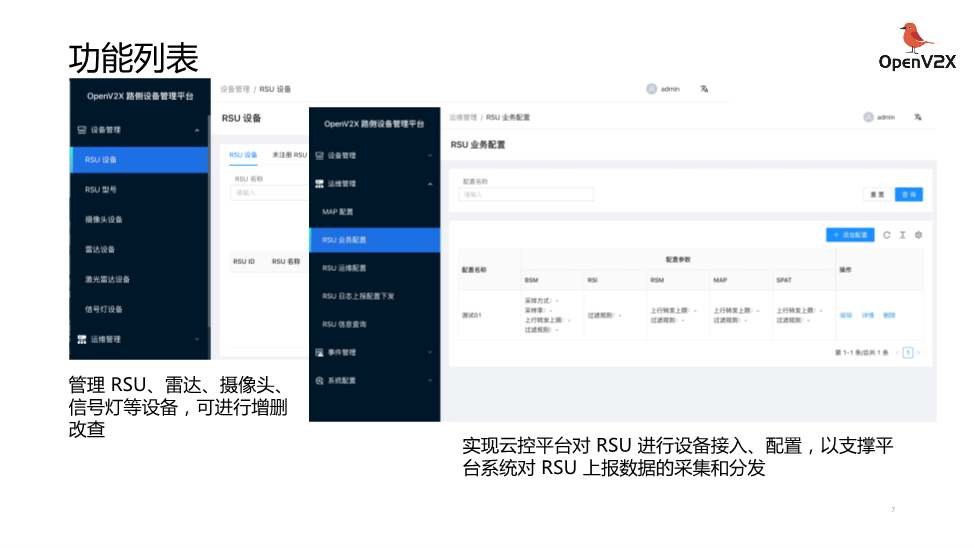Click page number 1 in pagination

(908, 353)
